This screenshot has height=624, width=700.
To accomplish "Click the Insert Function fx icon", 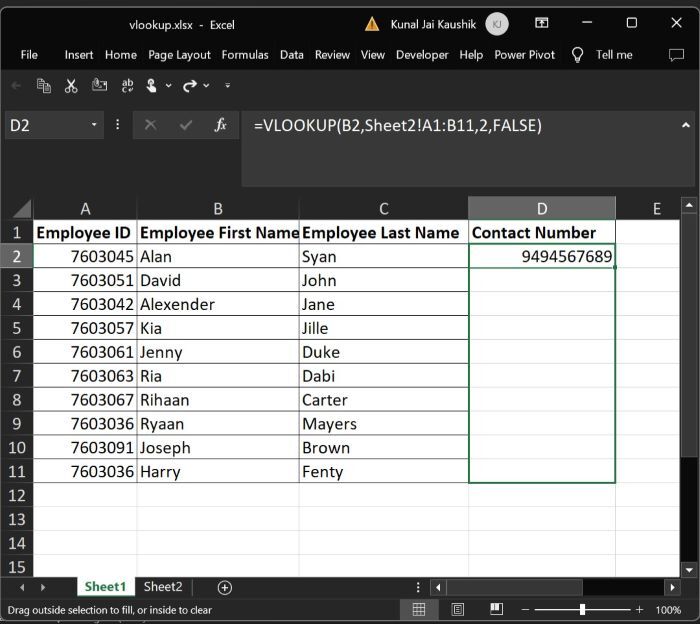I will (x=220, y=125).
